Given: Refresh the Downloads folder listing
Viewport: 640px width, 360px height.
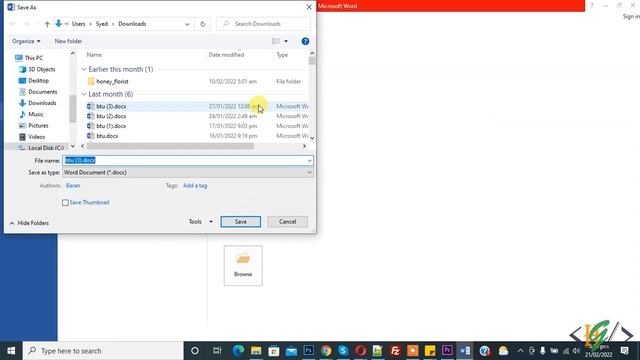Looking at the screenshot, I should coord(202,24).
